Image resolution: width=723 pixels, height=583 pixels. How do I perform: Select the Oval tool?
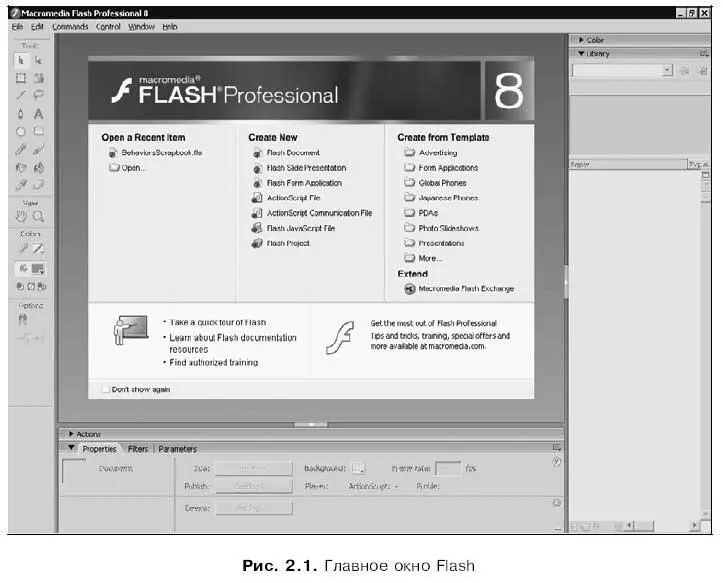tap(21, 131)
